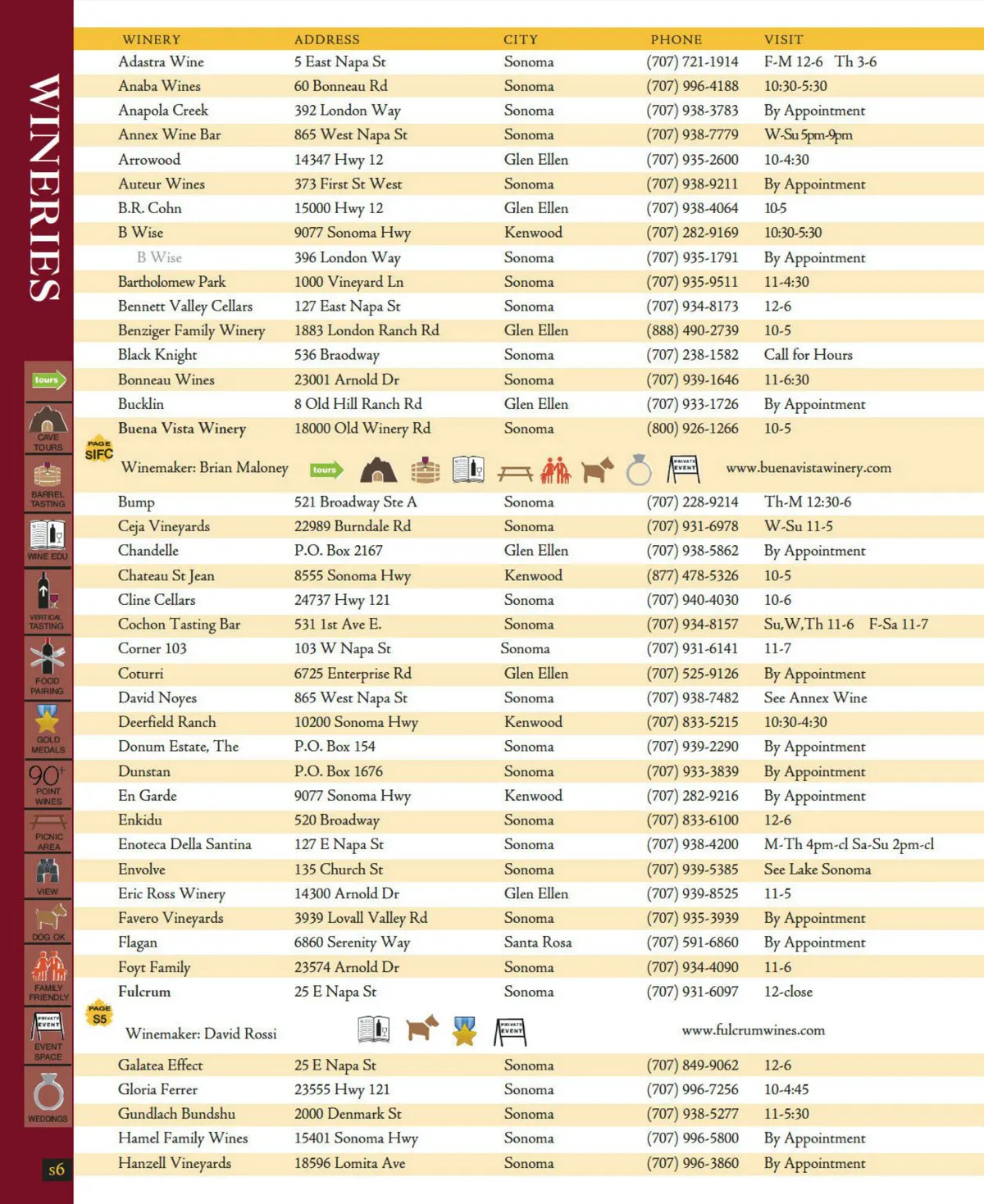984x1204 pixels.
Task: Click the gold medal icon in the Fulcrum row
Action: click(464, 1031)
